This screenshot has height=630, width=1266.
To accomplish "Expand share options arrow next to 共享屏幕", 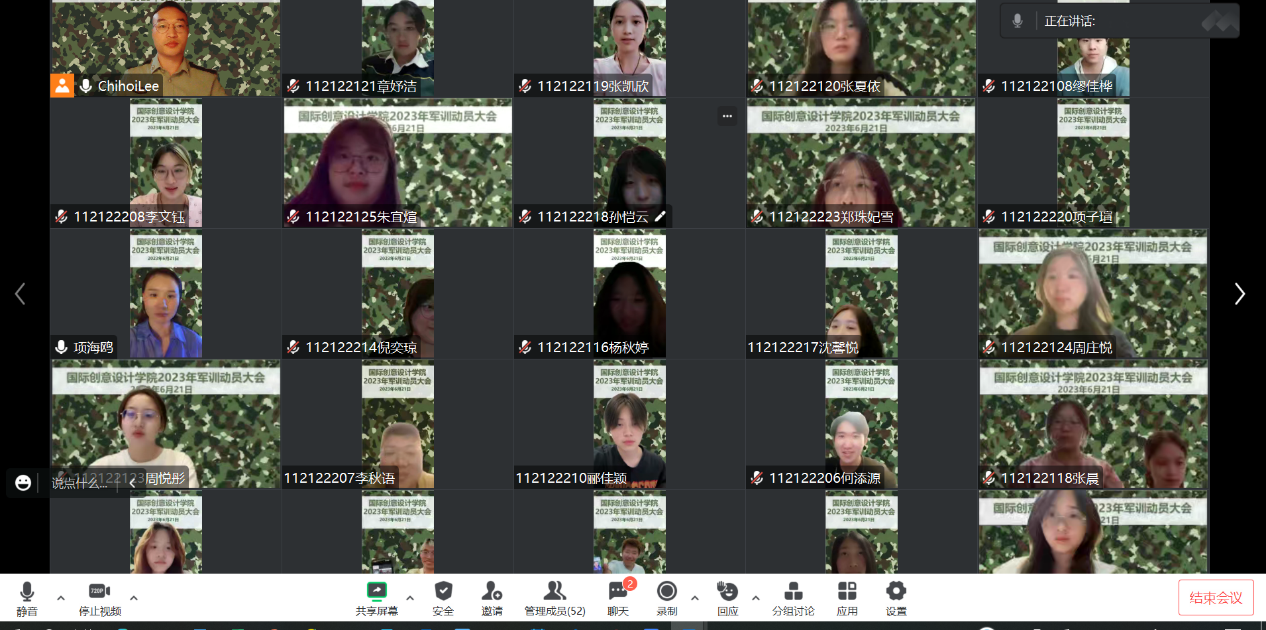I will (410, 597).
